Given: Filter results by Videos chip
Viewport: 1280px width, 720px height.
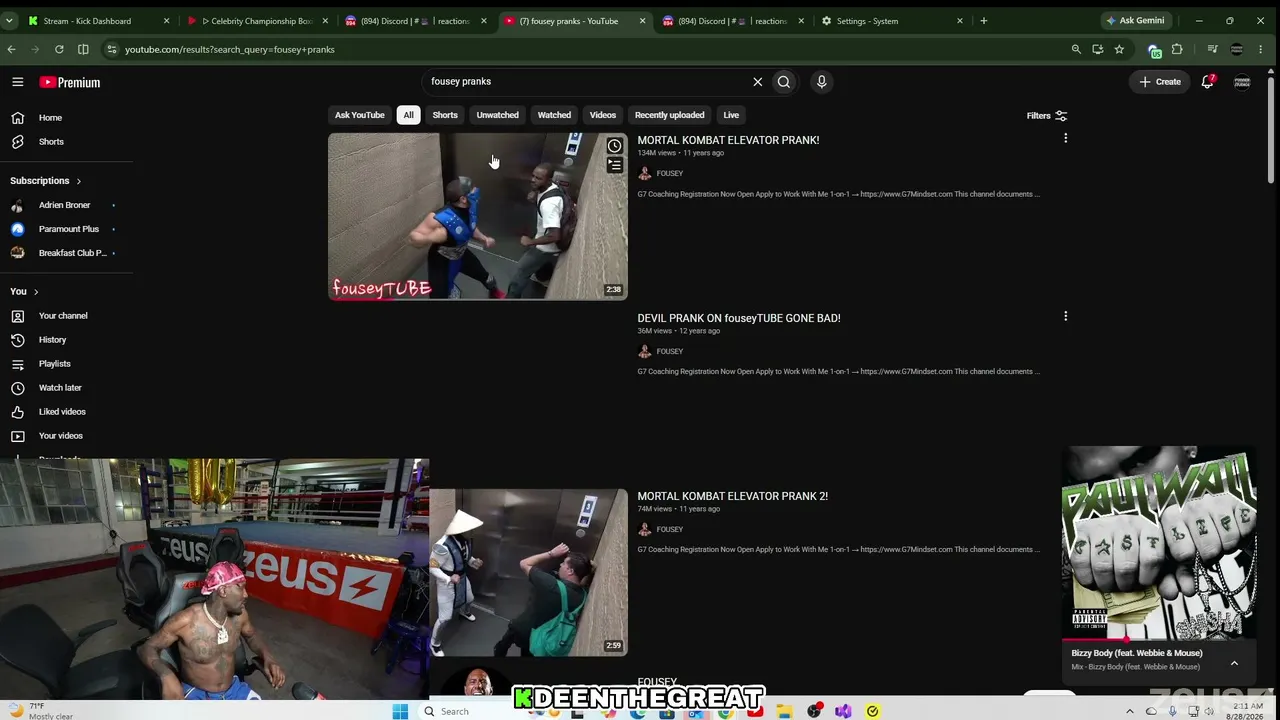Looking at the screenshot, I should (603, 115).
